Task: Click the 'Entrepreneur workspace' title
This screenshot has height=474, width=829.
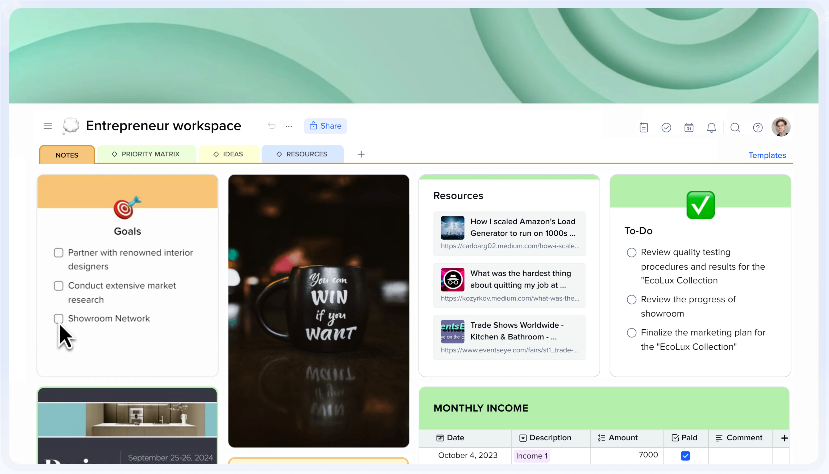Action: click(x=163, y=126)
